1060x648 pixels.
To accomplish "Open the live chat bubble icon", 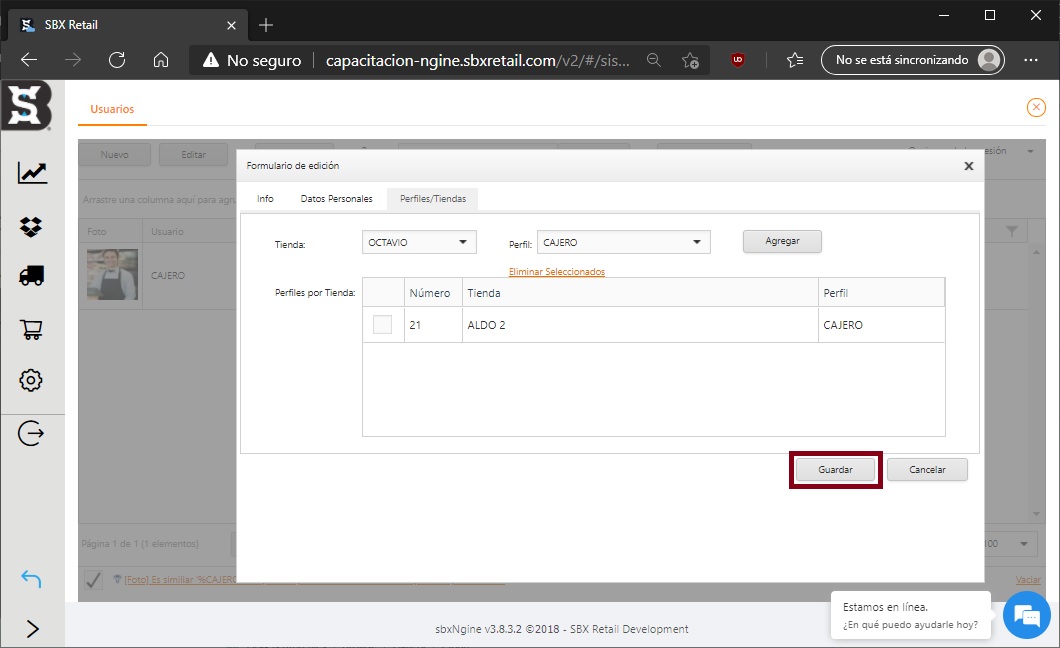I will point(1026,615).
